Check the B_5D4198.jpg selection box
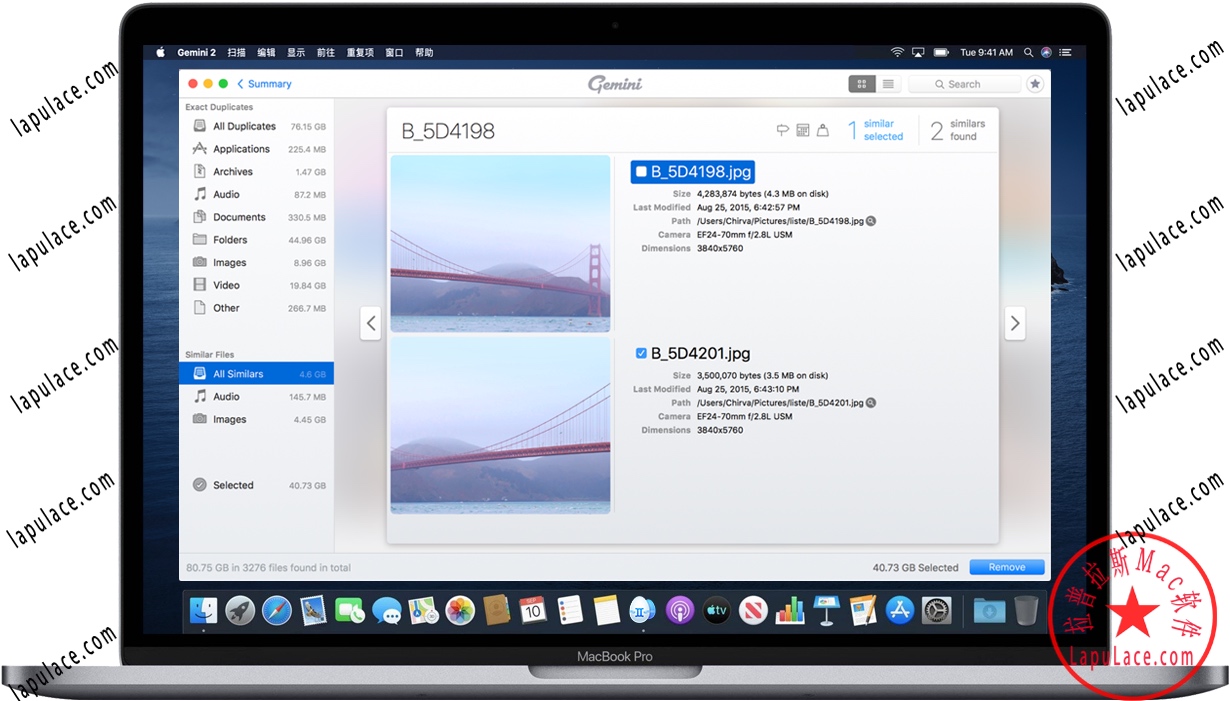Image resolution: width=1230 pixels, height=701 pixels. click(642, 171)
